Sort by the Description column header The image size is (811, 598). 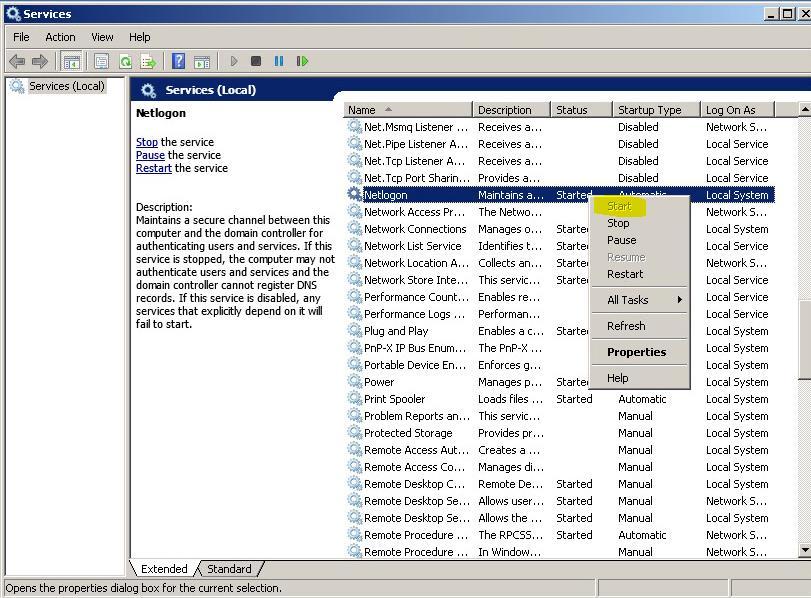[511, 110]
